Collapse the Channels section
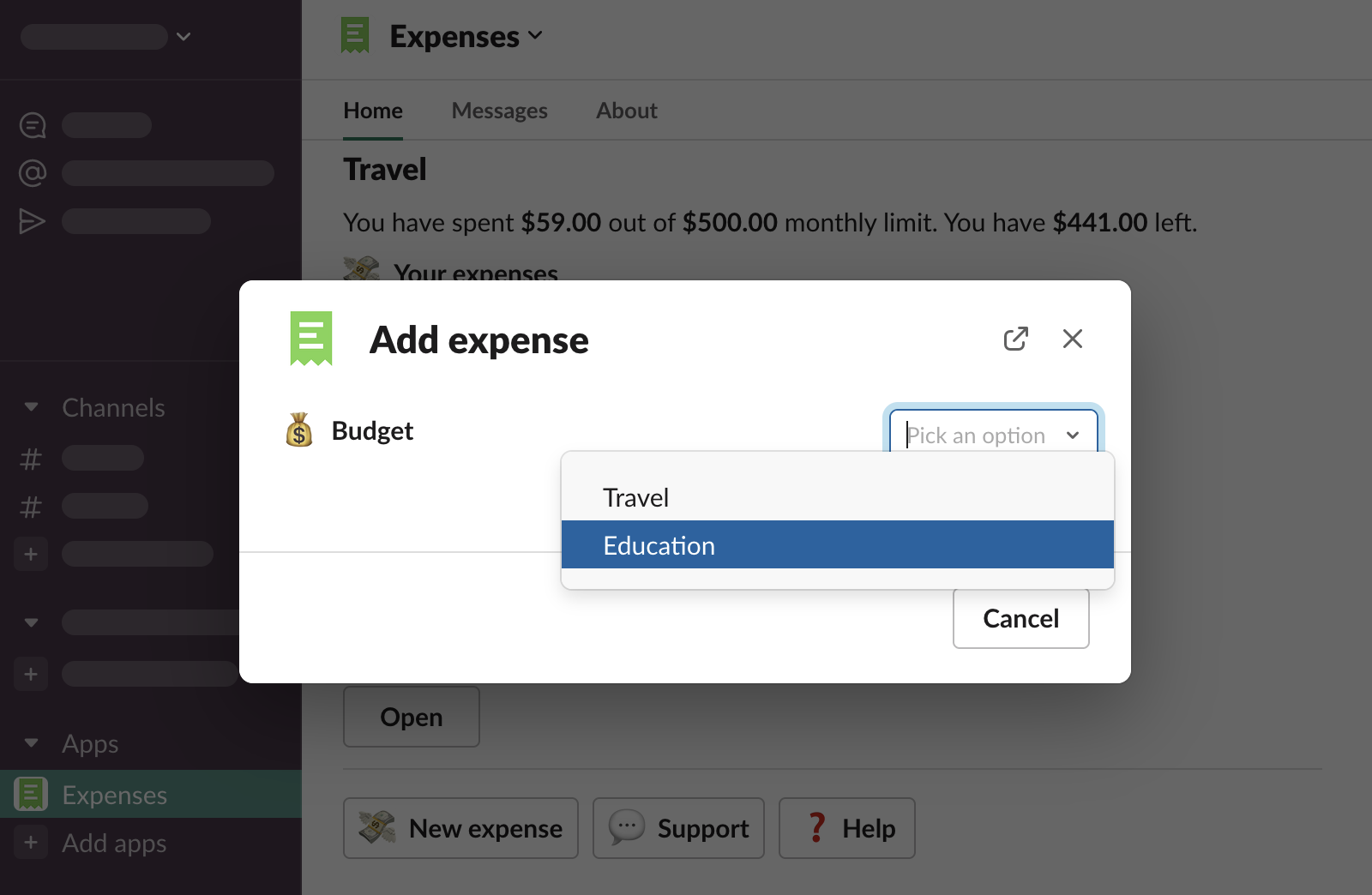 point(32,407)
